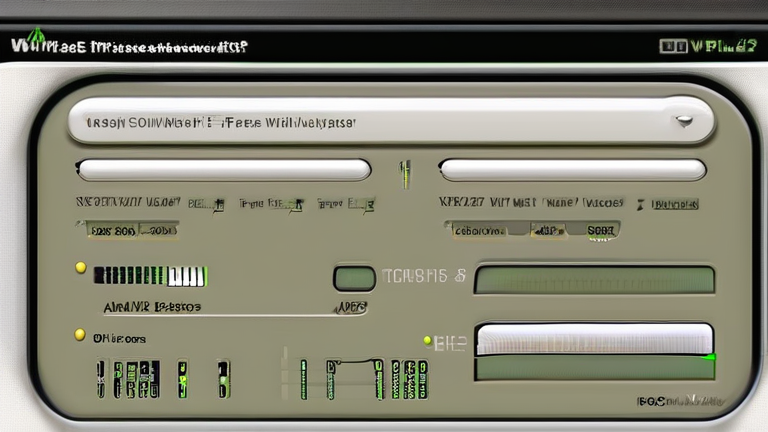768x432 pixels.
Task: Click the APES label ending the underlined row
Action: (351, 308)
